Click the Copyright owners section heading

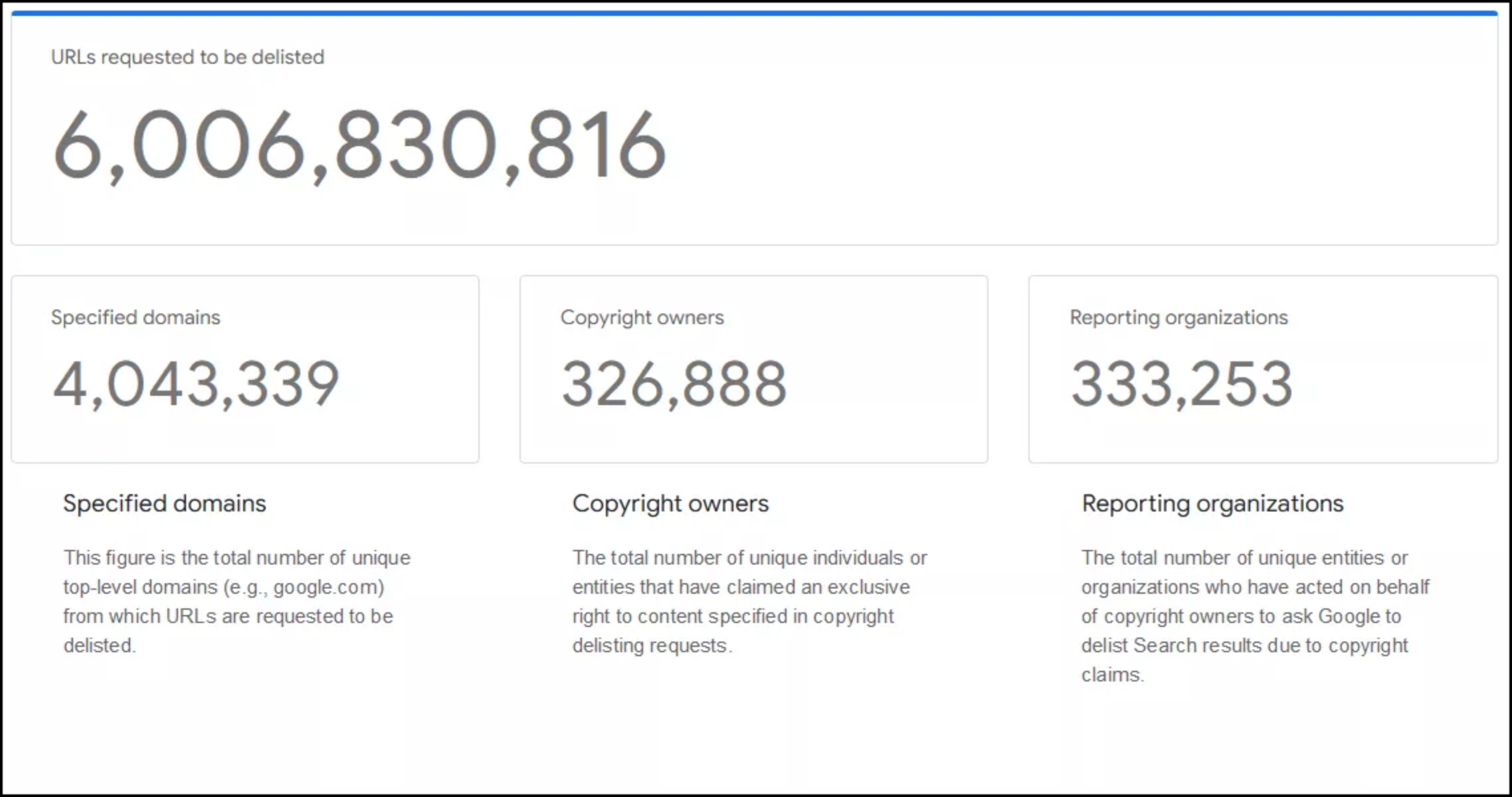coord(670,503)
